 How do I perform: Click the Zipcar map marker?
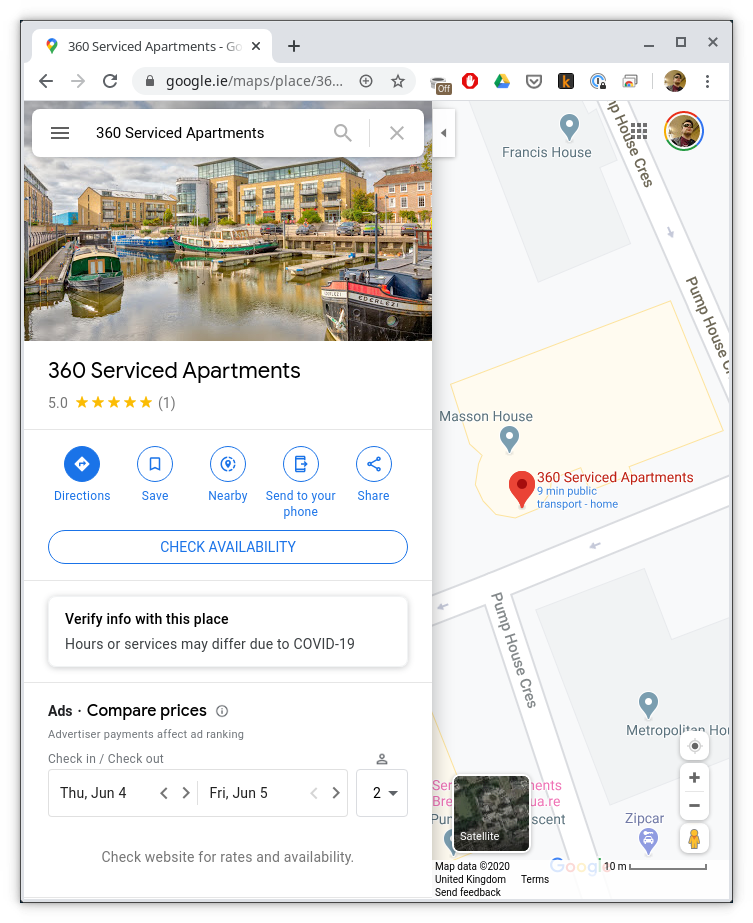click(x=648, y=841)
